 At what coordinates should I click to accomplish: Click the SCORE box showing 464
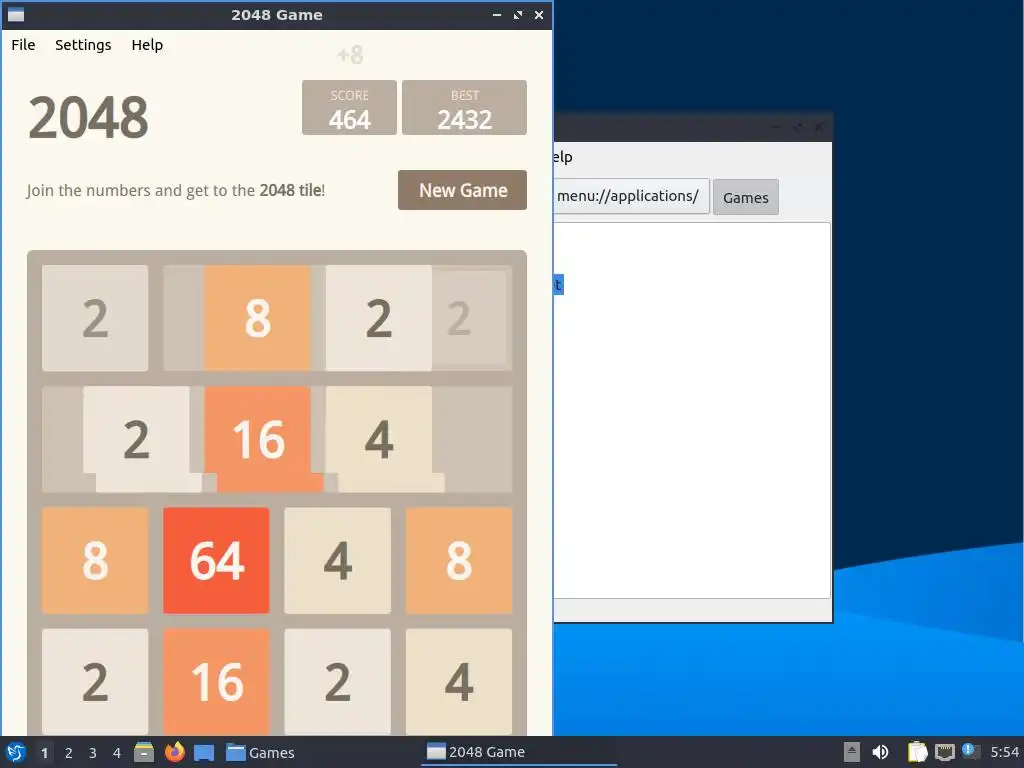click(x=349, y=108)
